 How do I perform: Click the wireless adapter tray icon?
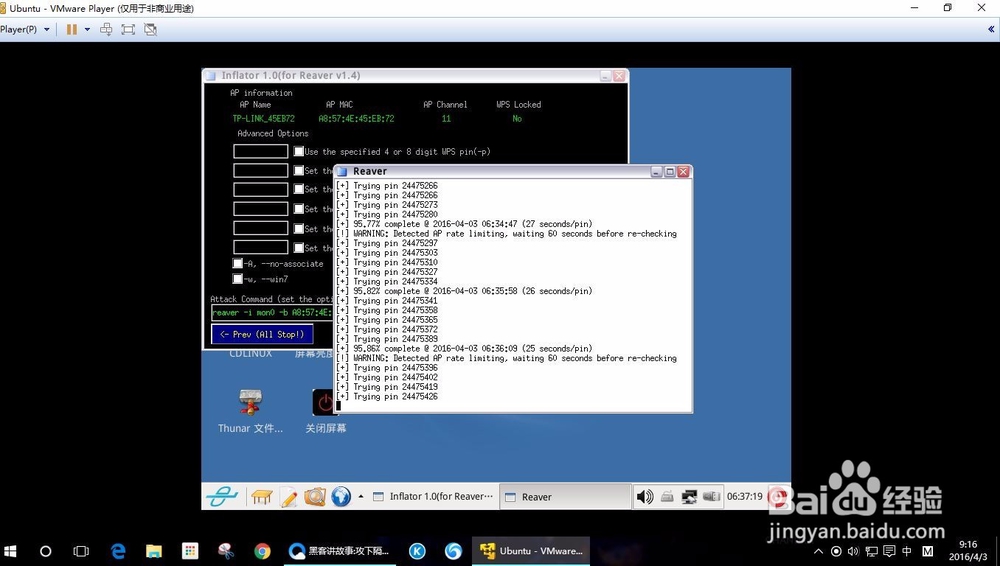tap(711, 496)
